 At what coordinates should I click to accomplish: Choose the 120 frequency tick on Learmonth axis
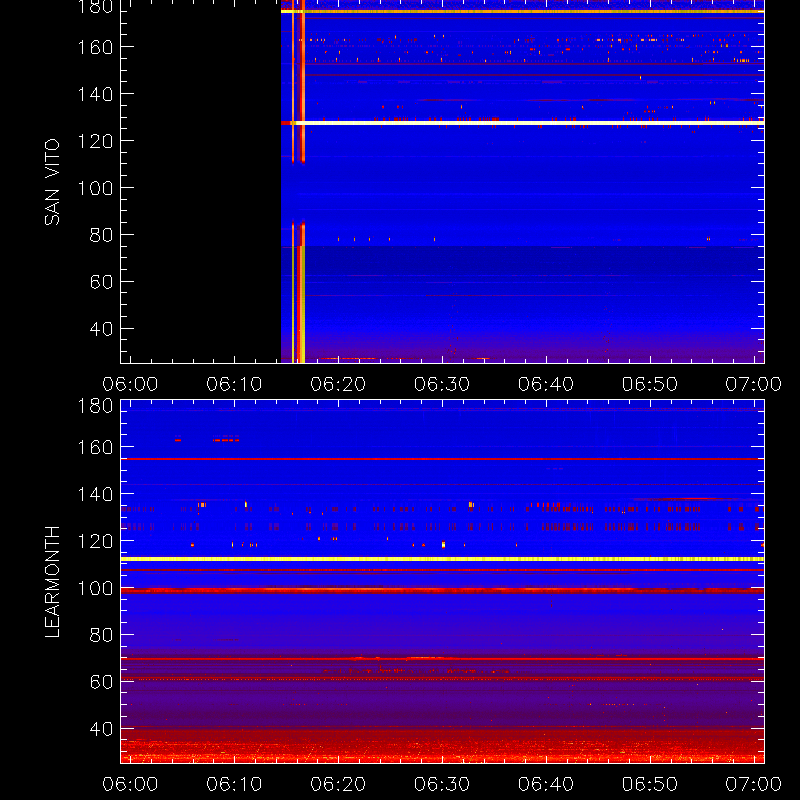95,541
